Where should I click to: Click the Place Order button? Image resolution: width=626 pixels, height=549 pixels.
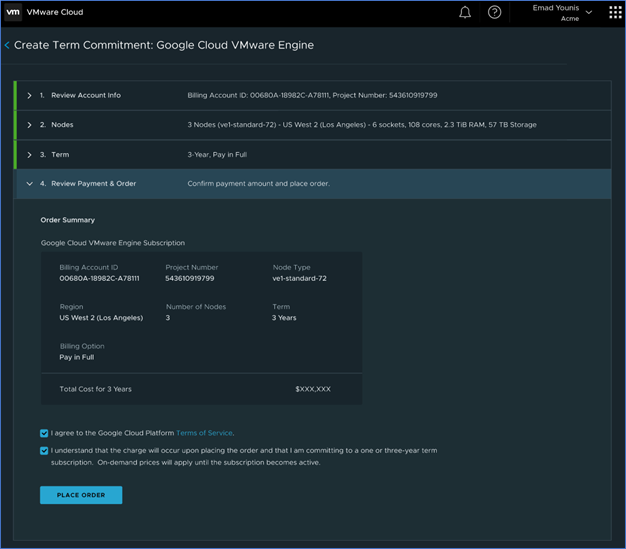tap(81, 495)
